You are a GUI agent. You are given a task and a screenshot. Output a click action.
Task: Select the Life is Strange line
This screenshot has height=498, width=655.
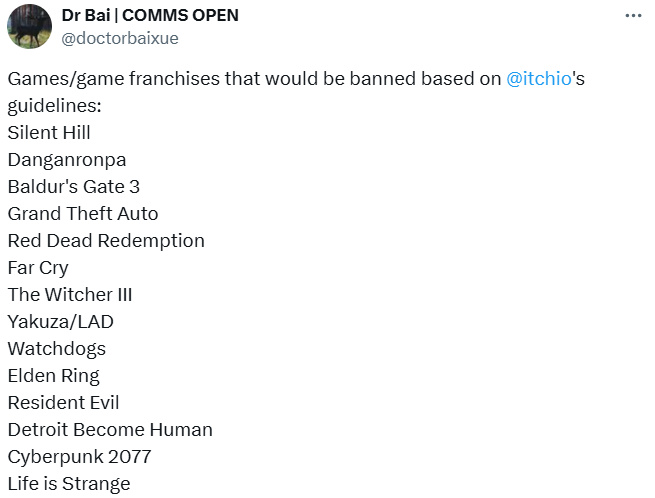[x=69, y=484]
